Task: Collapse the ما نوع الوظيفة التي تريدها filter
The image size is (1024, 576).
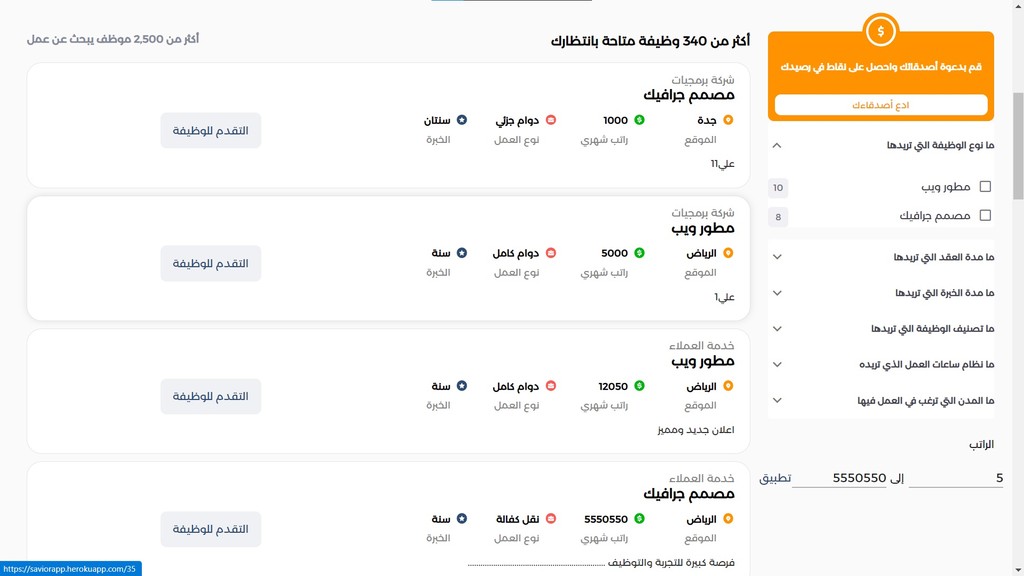Action: 778,145
